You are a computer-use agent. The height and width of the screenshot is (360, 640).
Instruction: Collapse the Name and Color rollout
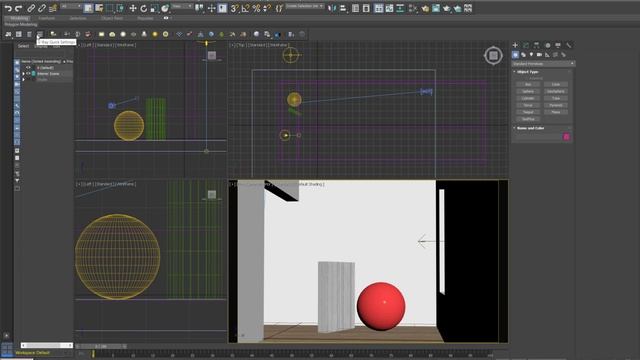click(530, 128)
